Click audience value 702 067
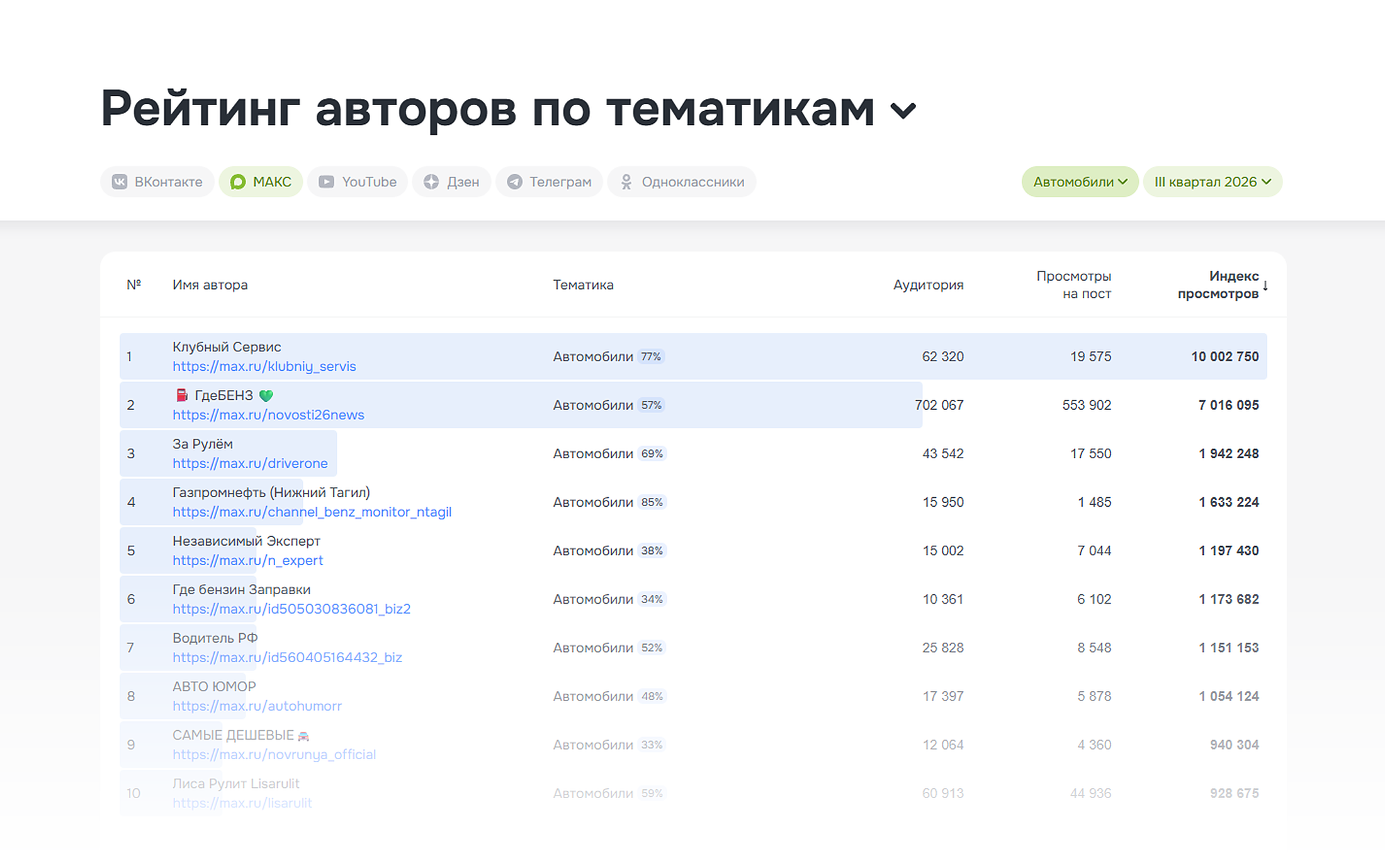 [x=939, y=405]
